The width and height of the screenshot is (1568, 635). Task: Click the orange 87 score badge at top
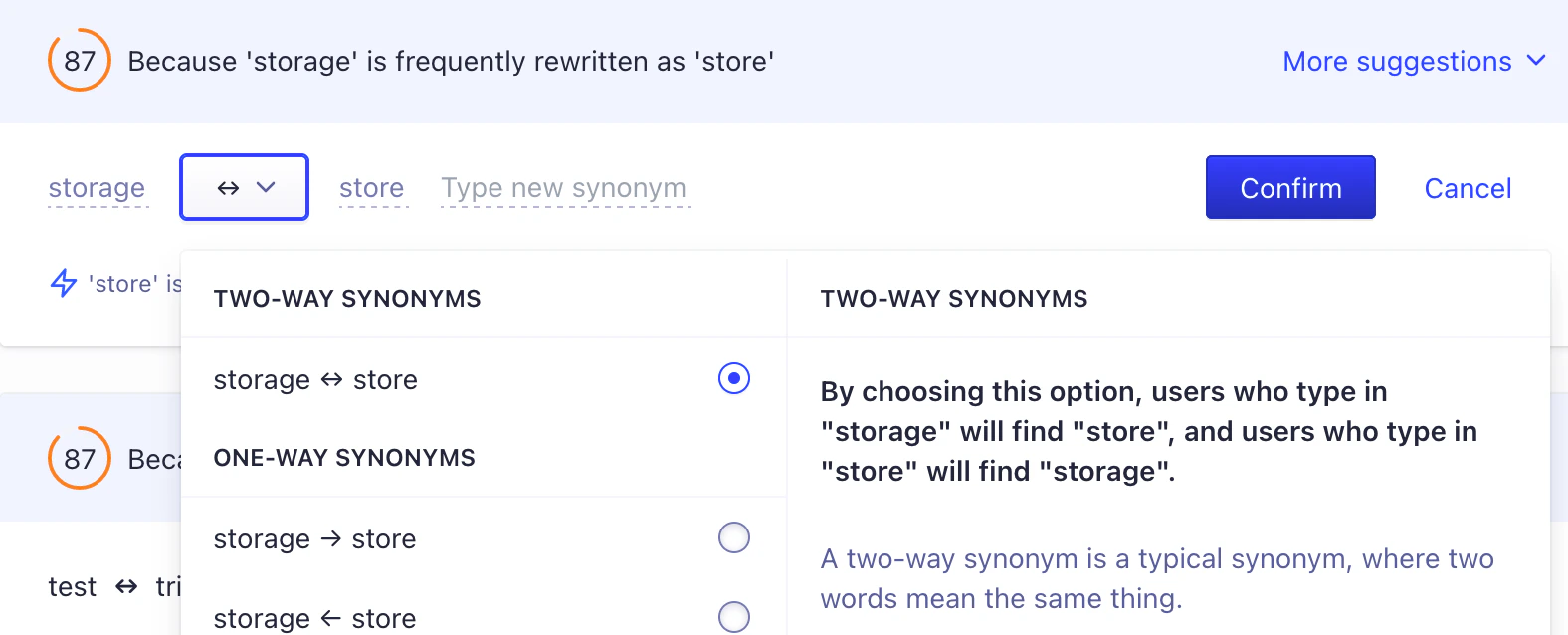pyautogui.click(x=78, y=61)
